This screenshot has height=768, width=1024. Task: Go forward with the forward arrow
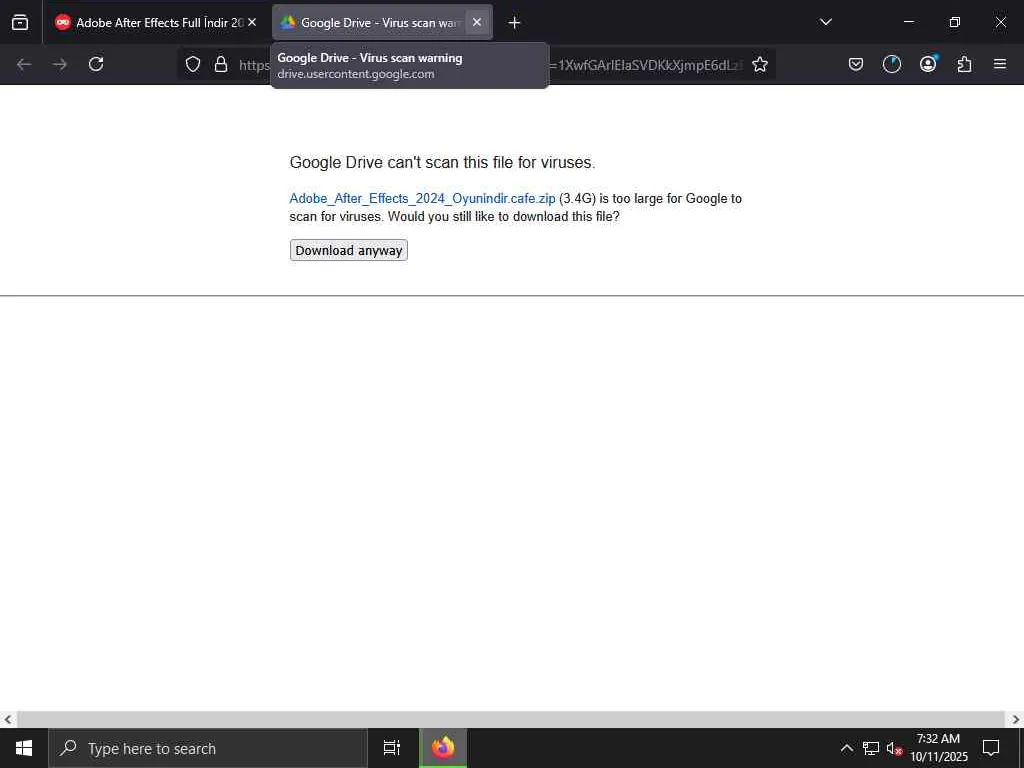click(60, 64)
